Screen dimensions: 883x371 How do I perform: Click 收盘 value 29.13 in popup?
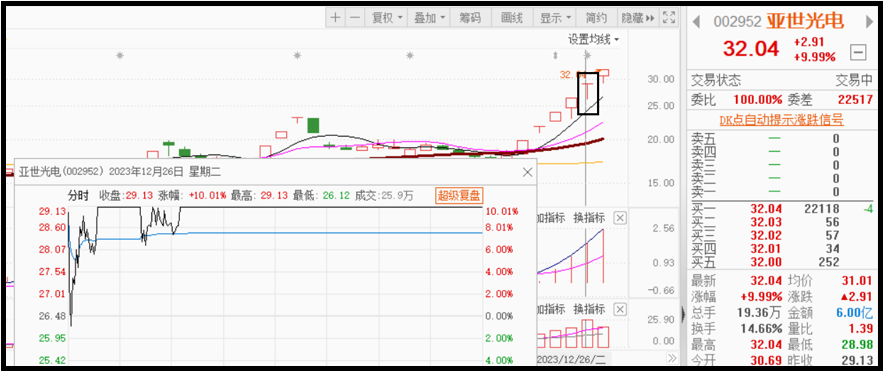[x=139, y=196]
